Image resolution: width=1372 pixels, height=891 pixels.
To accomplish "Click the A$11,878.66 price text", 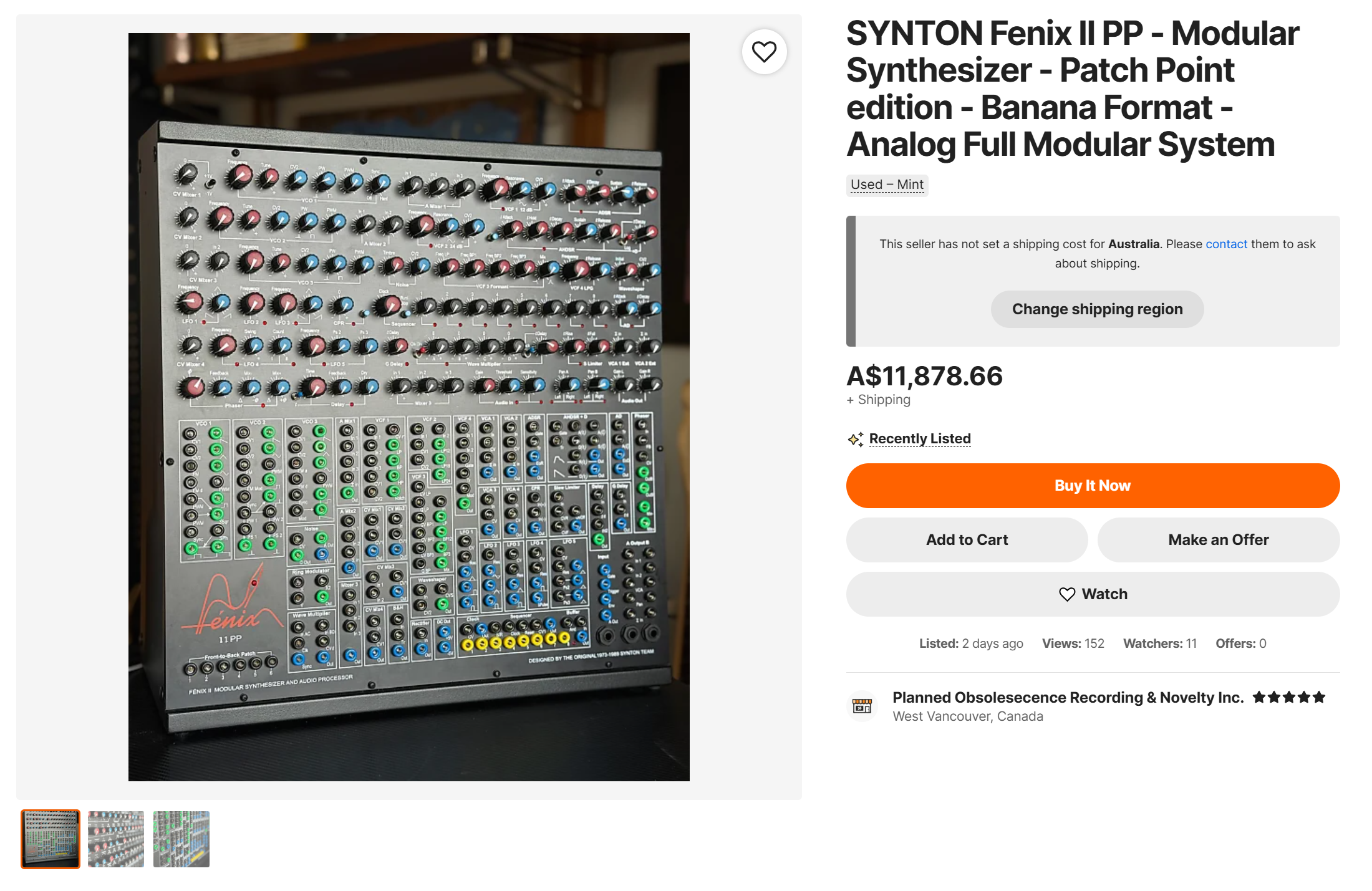I will tap(924, 376).
